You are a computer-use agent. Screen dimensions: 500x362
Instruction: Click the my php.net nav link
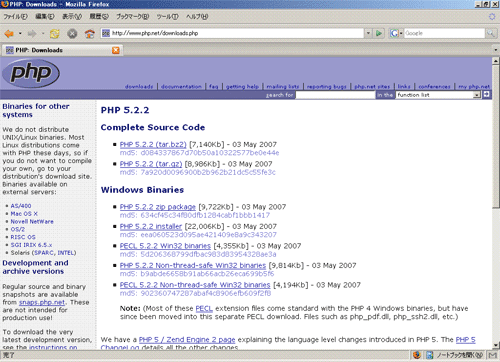coord(474,87)
